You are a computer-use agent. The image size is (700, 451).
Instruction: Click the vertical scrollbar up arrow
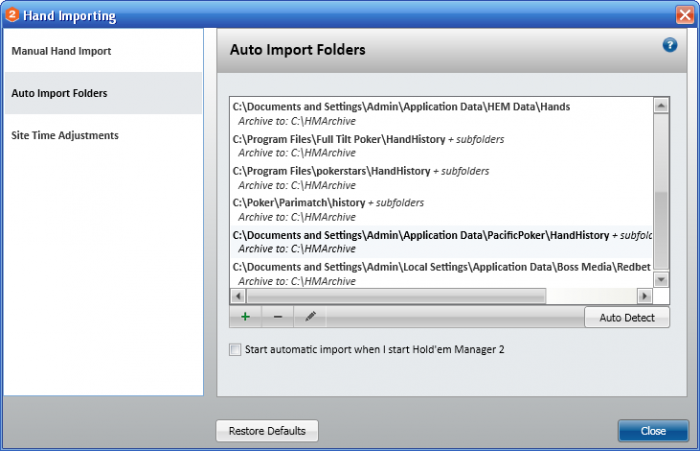coord(661,104)
